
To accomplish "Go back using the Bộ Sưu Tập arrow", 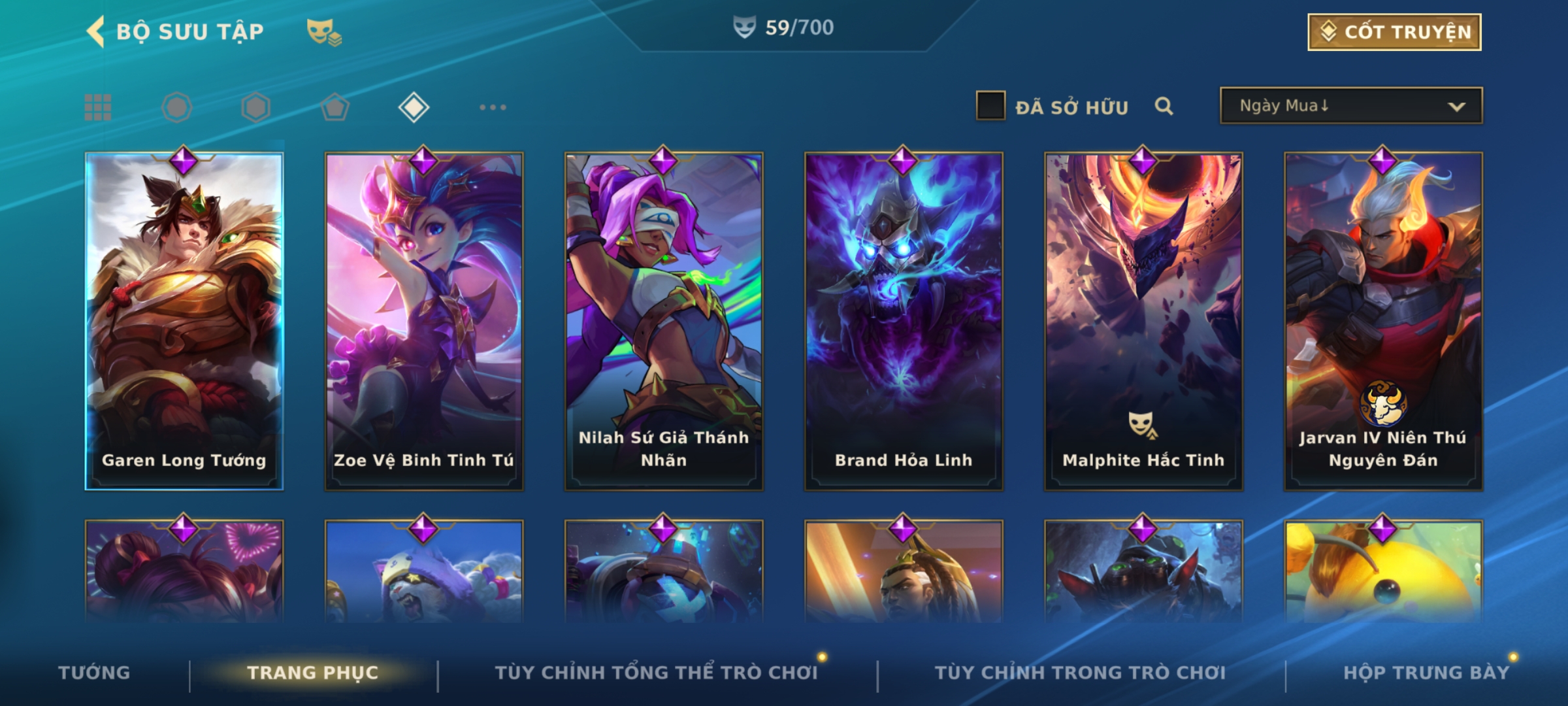I will (95, 31).
